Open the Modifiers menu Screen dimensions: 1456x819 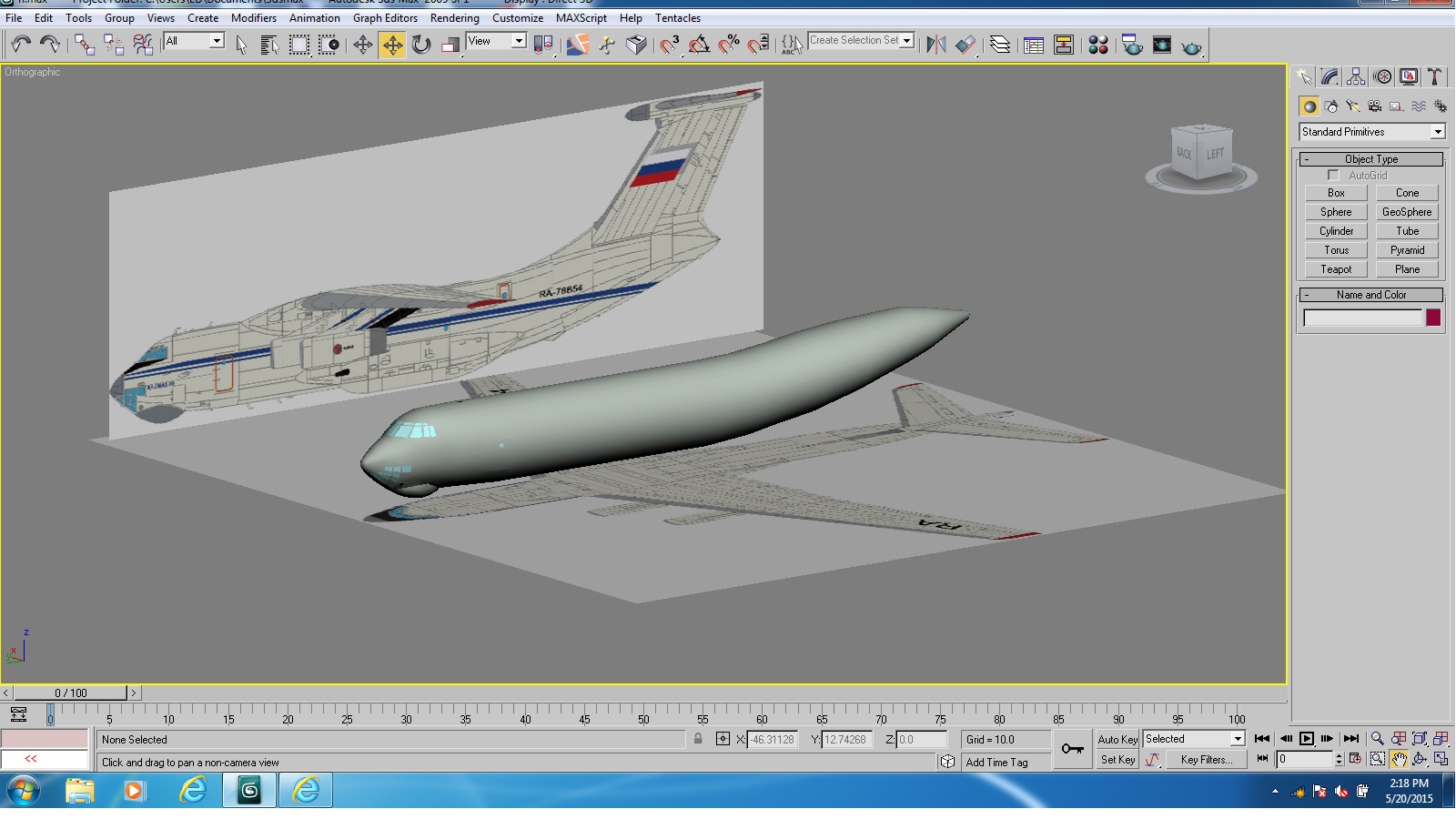tap(254, 17)
